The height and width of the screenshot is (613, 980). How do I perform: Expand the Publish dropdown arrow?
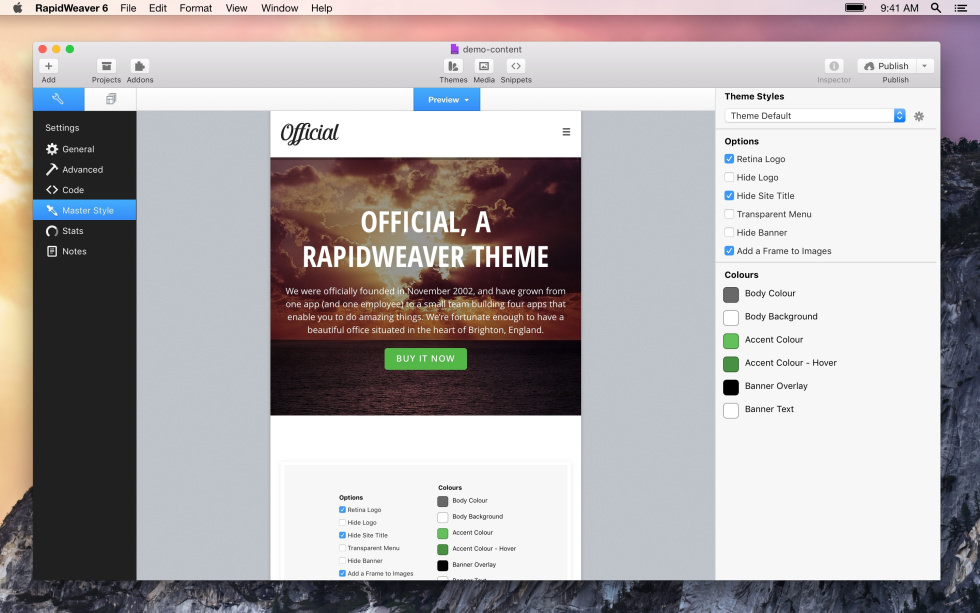pos(925,66)
